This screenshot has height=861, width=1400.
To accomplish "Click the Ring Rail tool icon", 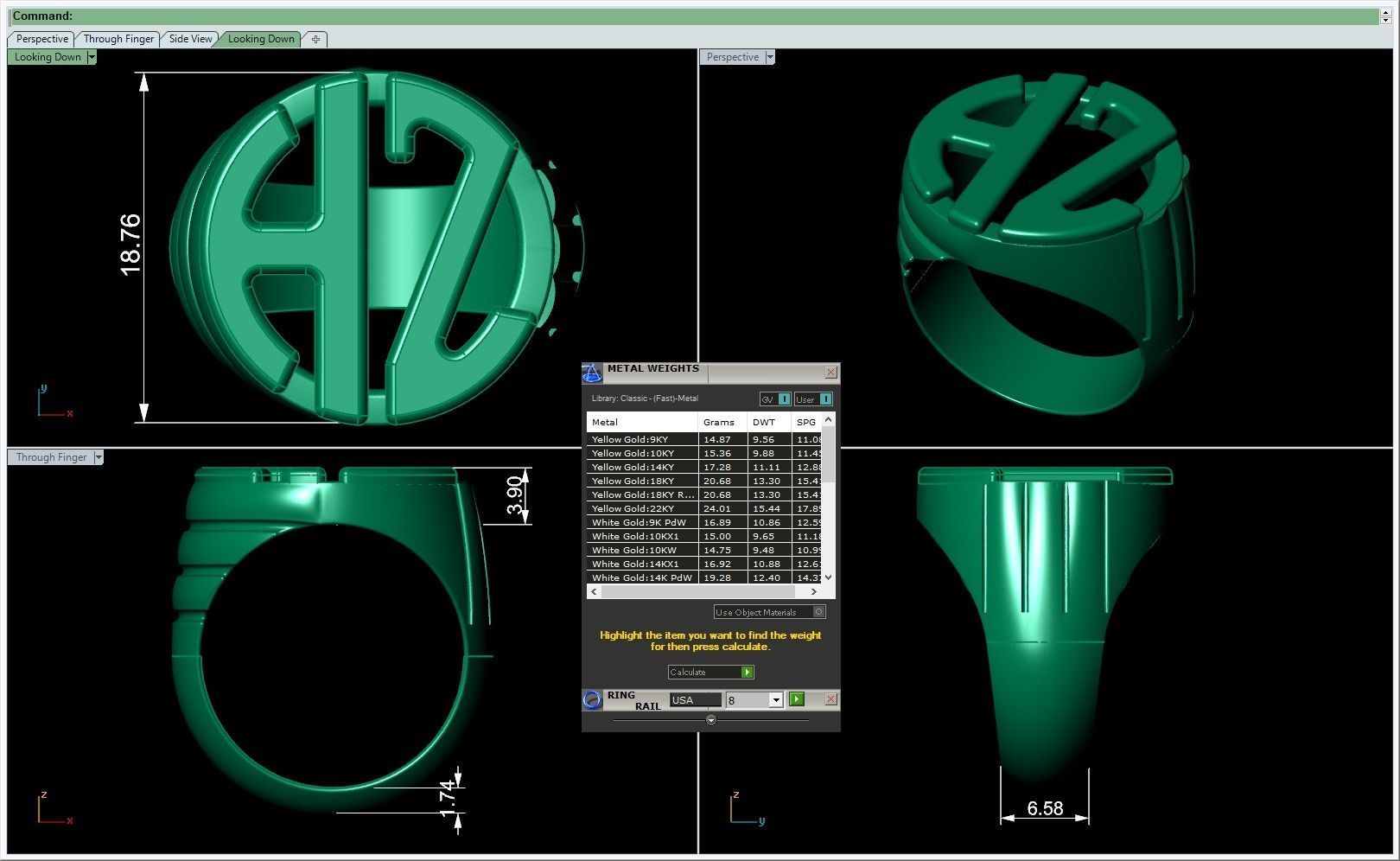I will pos(592,699).
